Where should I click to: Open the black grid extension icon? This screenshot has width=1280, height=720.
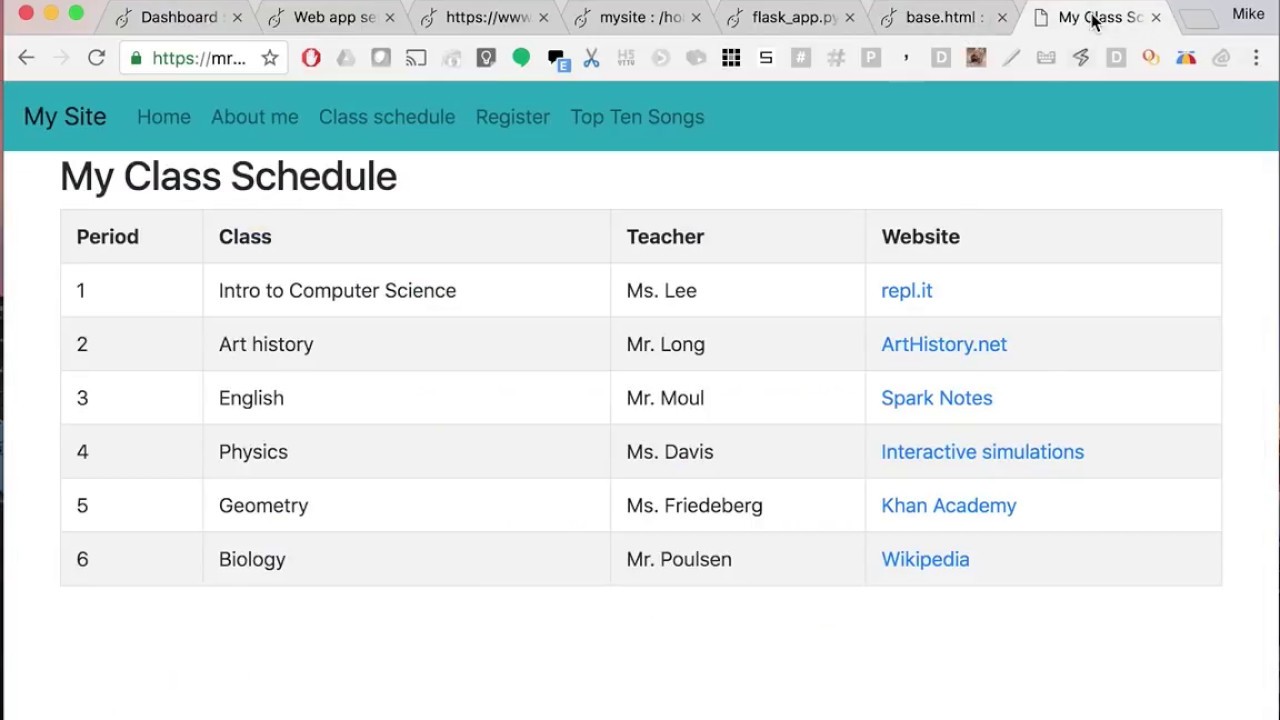click(731, 58)
